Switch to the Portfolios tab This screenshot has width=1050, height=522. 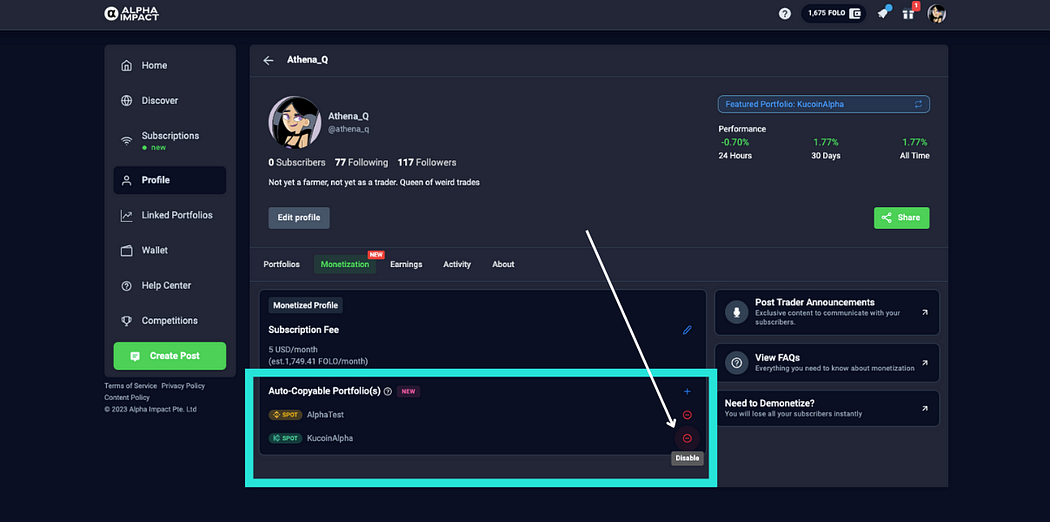pos(281,264)
